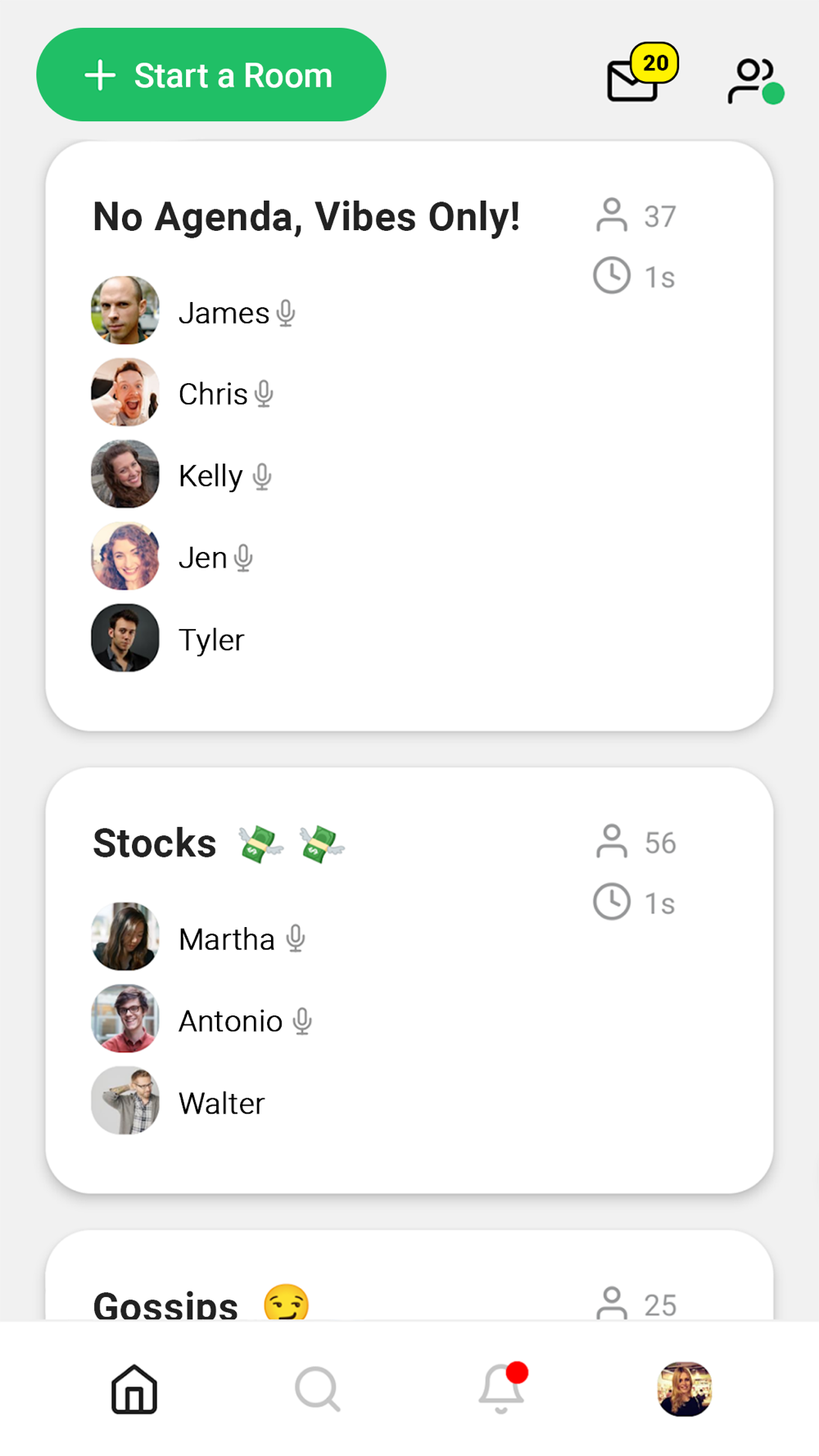Switch to the Search tab

(x=317, y=1389)
